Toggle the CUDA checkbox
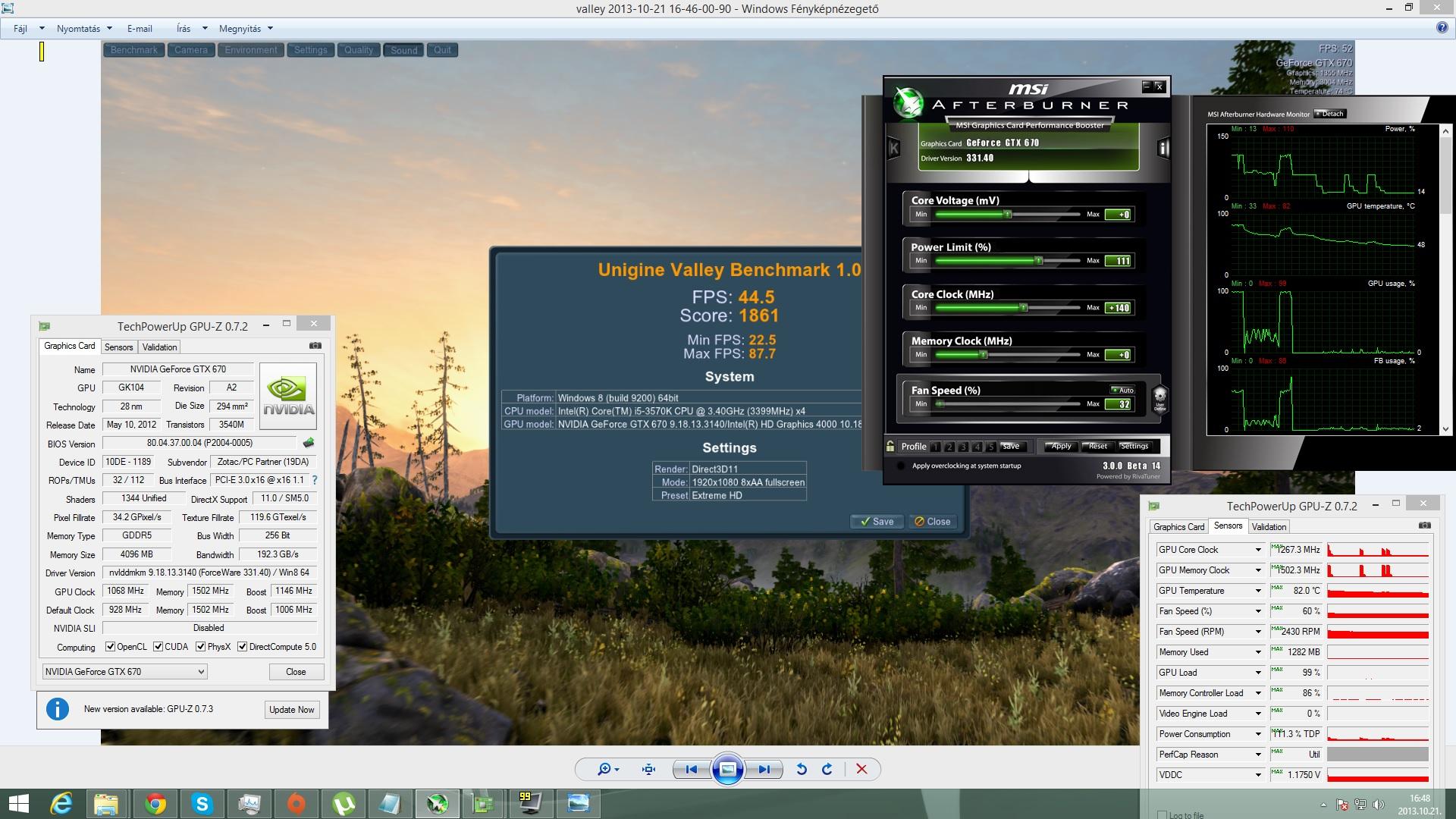The image size is (1456, 819). (158, 647)
